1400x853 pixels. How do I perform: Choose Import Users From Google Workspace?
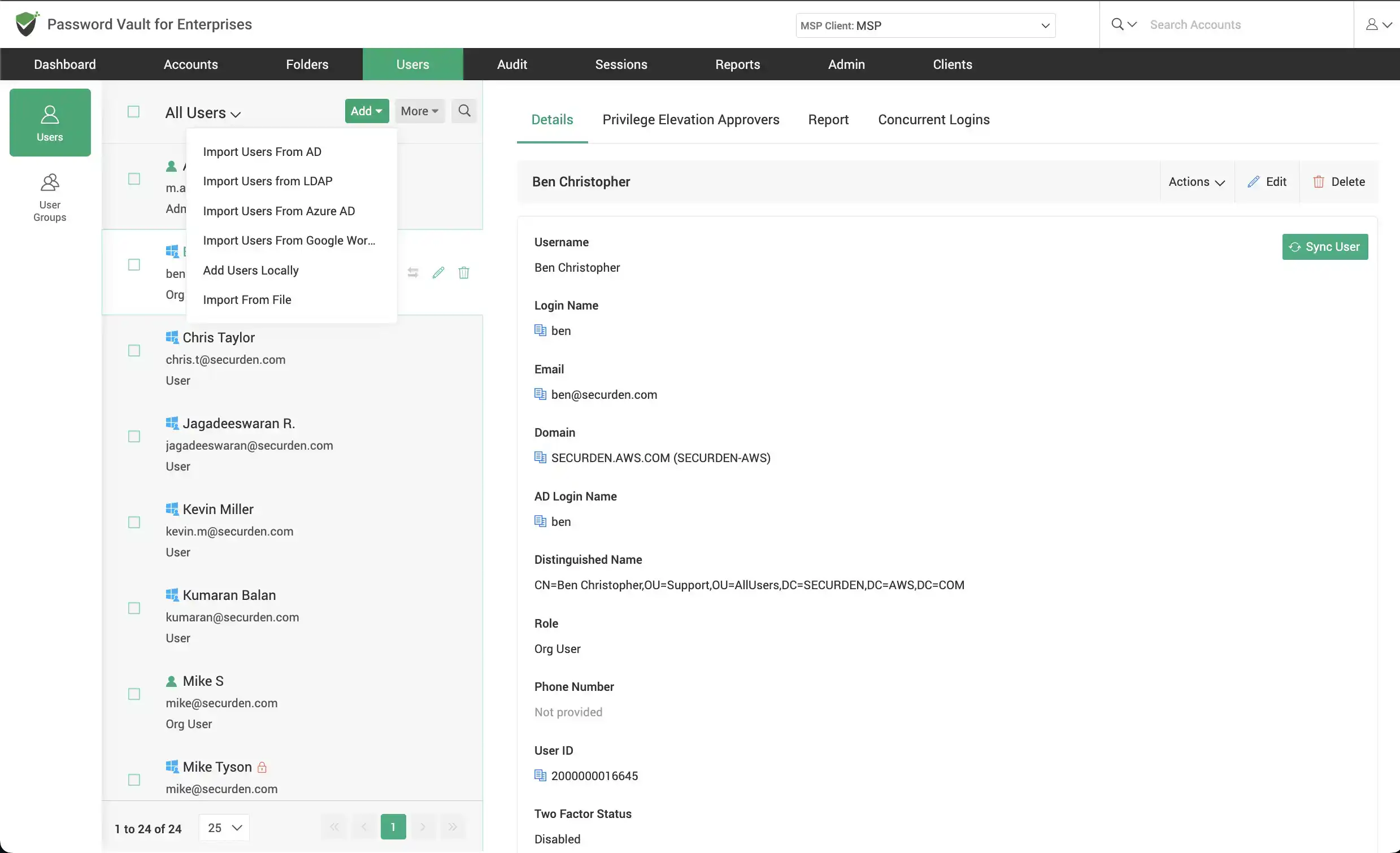291,241
